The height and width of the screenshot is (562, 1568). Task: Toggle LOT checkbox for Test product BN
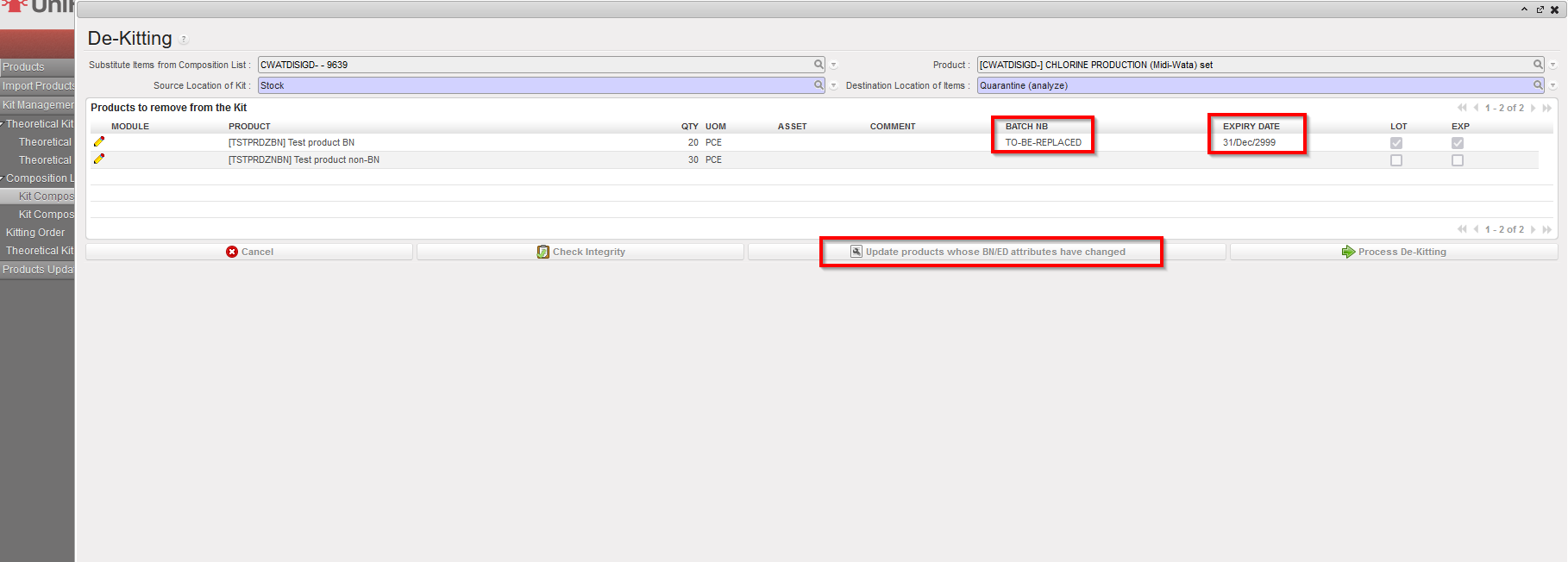[x=1396, y=143]
